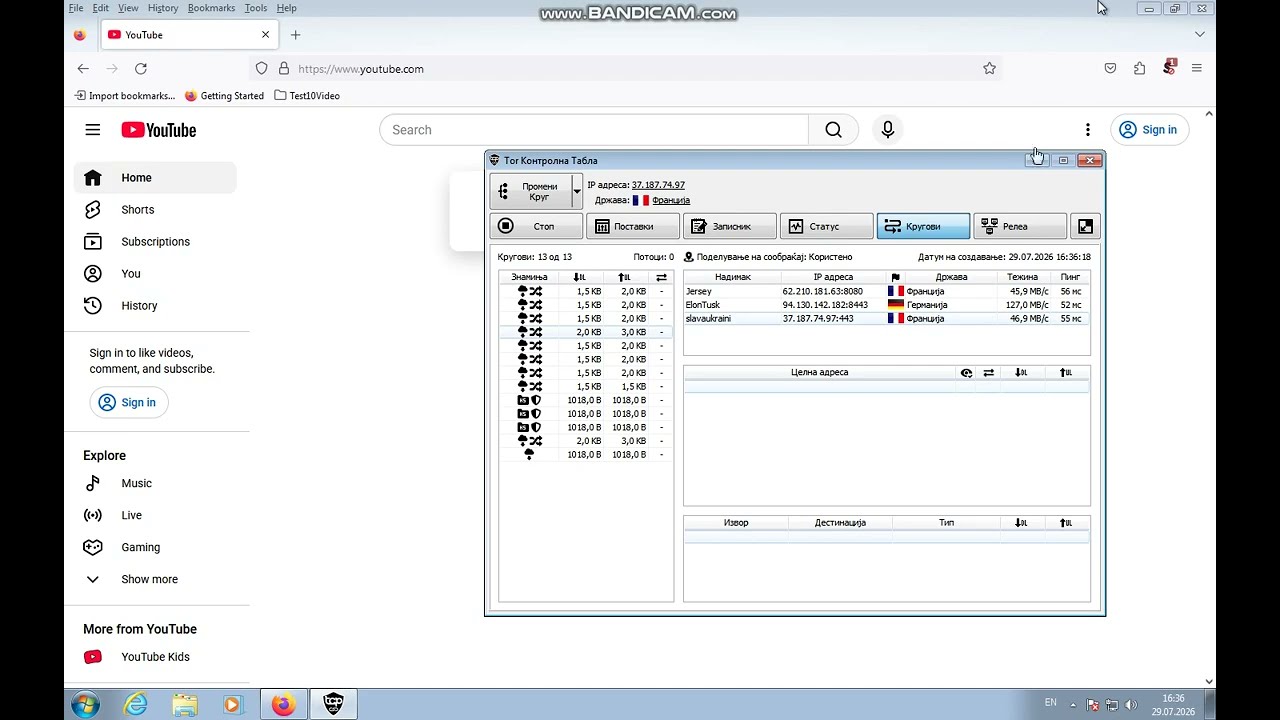Click the Стоп button in Tor panel
Image resolution: width=1280 pixels, height=720 pixels.
[536, 226]
